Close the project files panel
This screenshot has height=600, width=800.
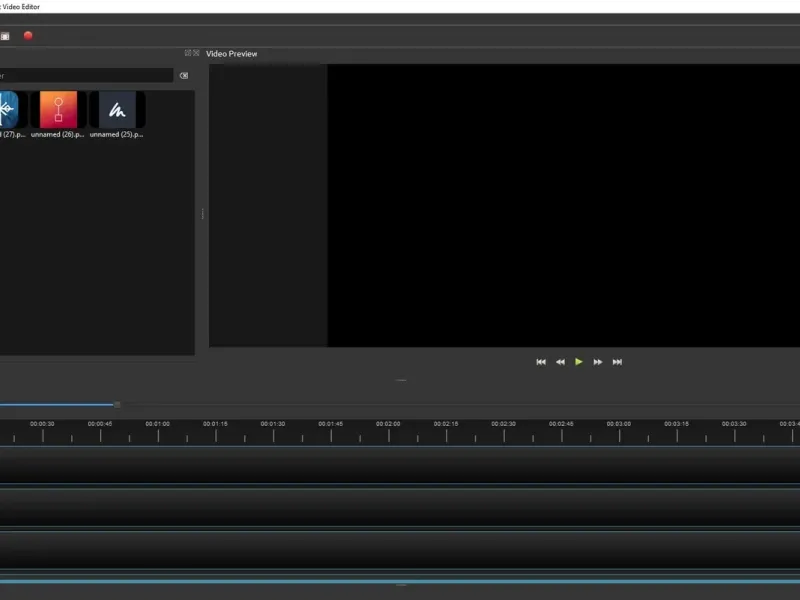point(196,53)
